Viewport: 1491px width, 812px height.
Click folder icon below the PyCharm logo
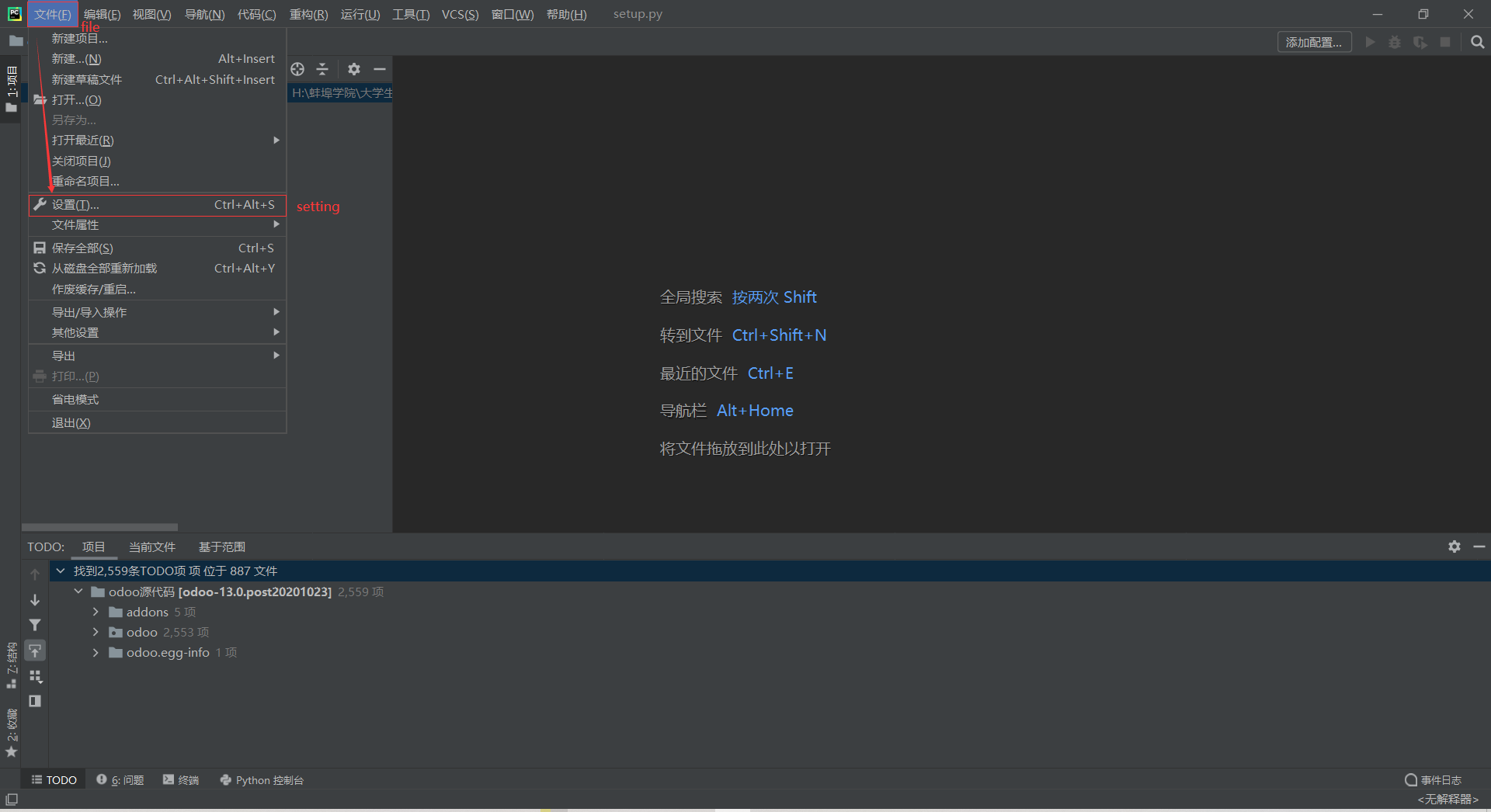coord(16,40)
